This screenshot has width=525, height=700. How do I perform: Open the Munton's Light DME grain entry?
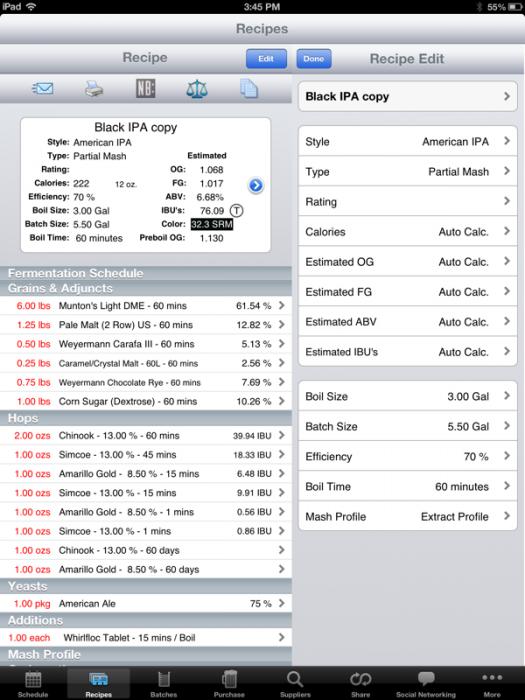tap(146, 306)
